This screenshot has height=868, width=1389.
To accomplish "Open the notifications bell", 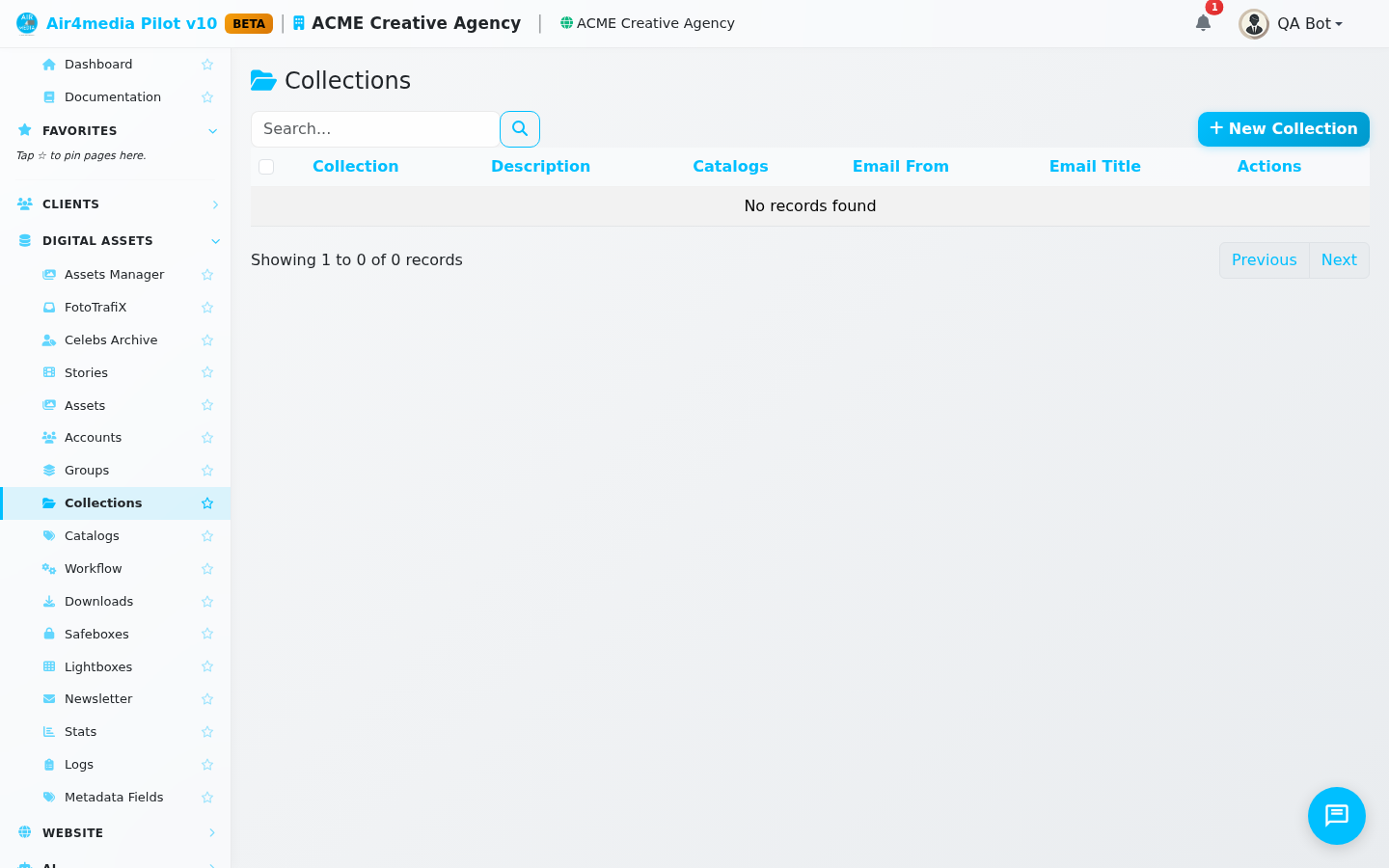I will [1203, 23].
